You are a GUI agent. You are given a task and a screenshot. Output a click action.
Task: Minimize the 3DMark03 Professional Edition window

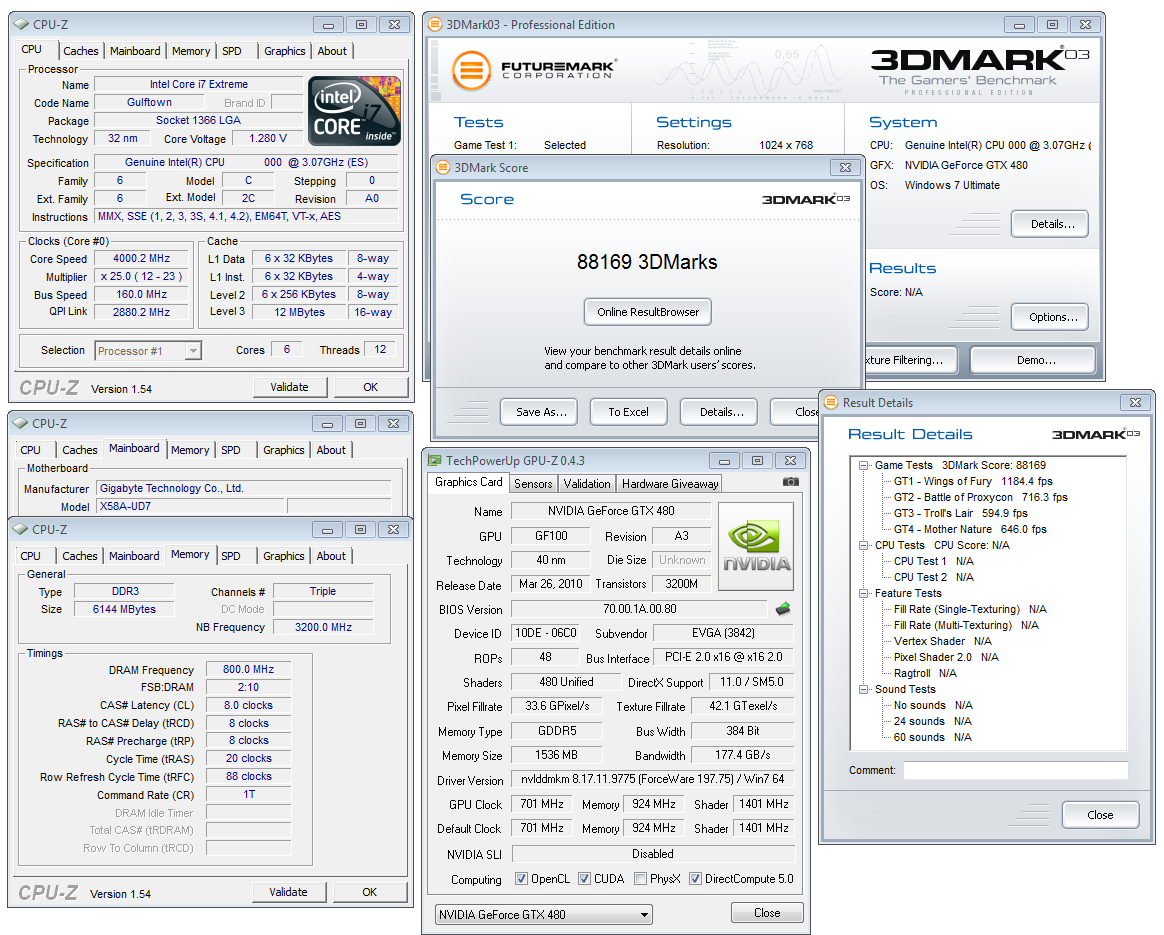(1019, 24)
